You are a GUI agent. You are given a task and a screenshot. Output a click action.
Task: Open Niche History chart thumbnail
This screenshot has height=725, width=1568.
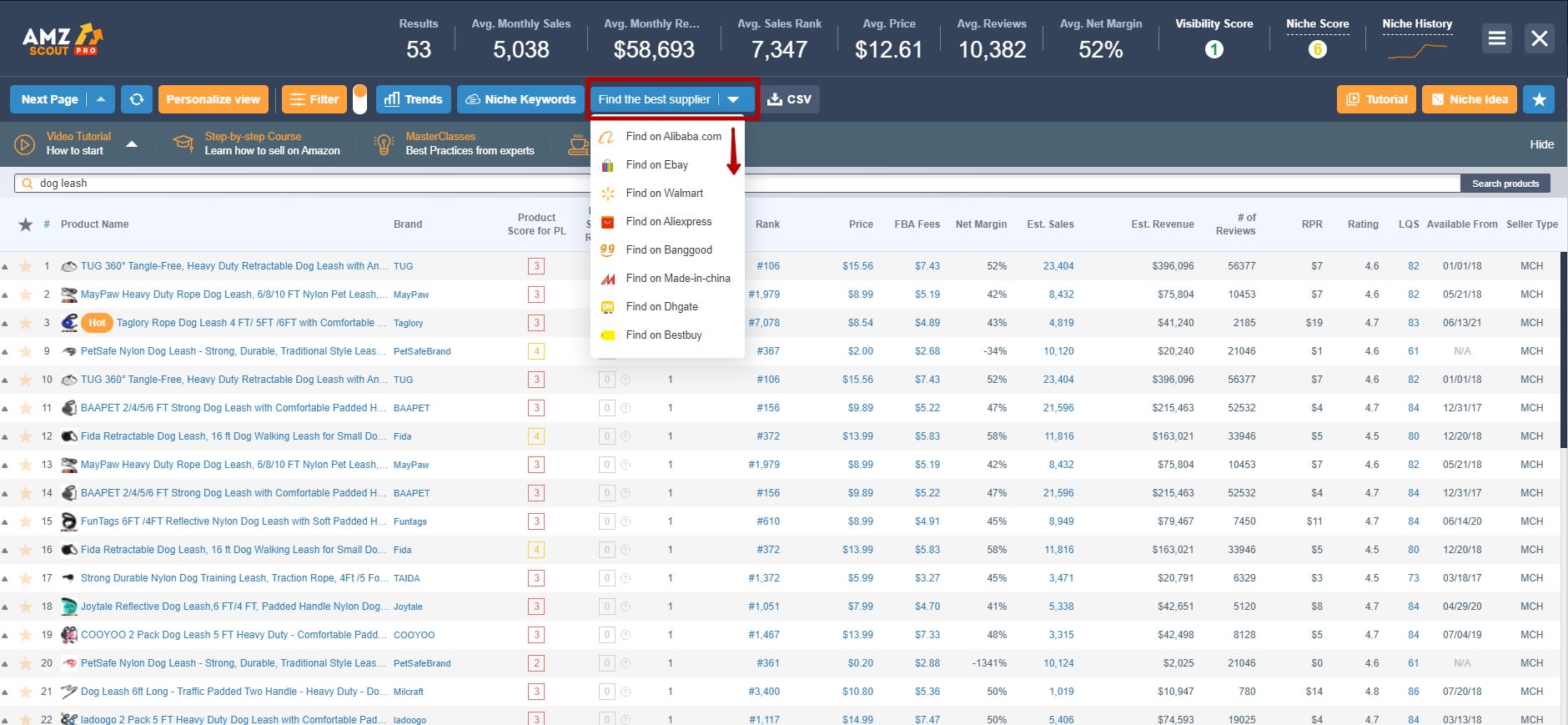click(1417, 51)
